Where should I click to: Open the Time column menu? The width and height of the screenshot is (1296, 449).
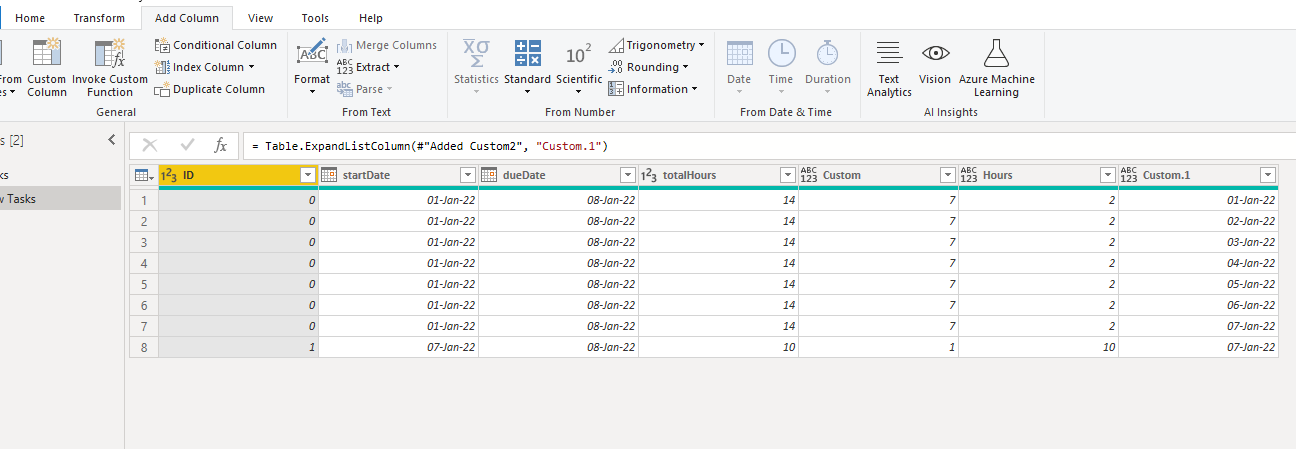[x=781, y=67]
